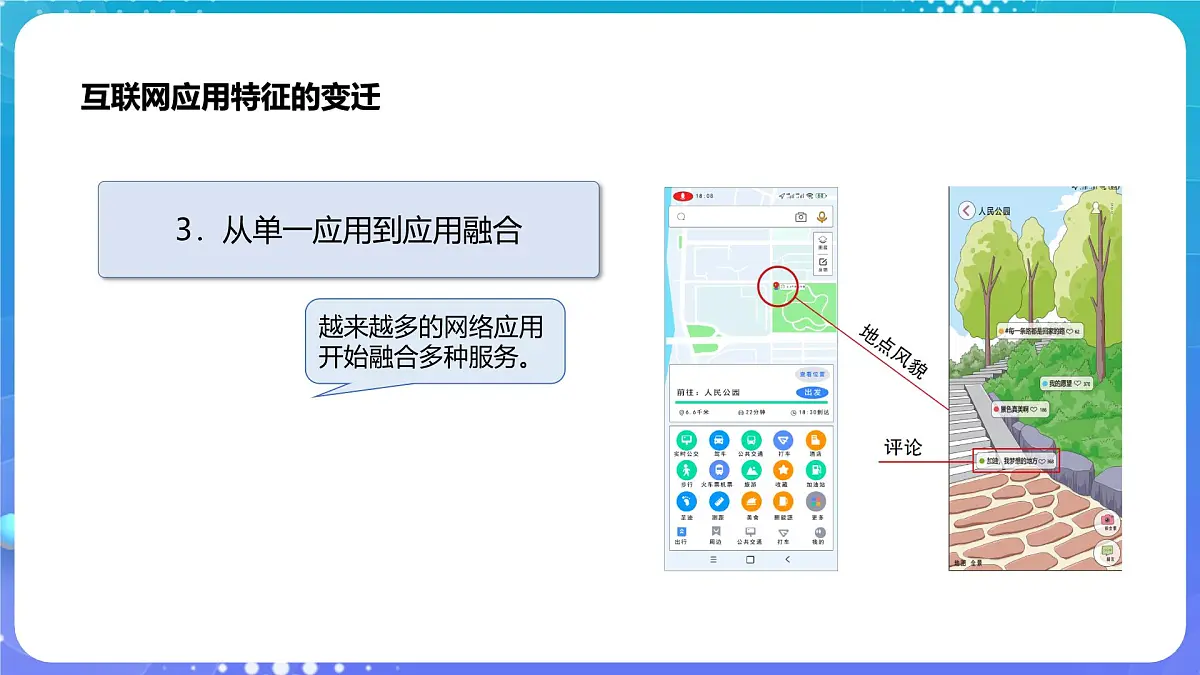Tap the red location pin on the map
The width and height of the screenshot is (1200, 675).
pyautogui.click(x=777, y=285)
